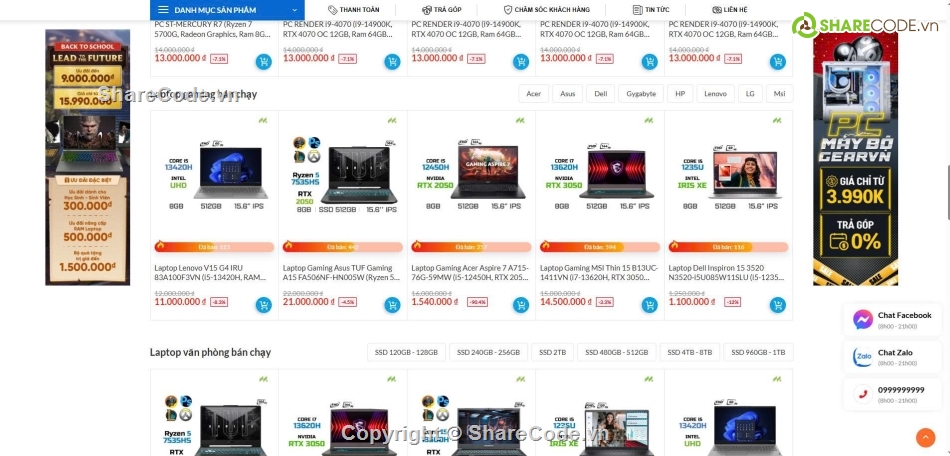
Task: Open Lenovo V15 laptop product image
Action: [214, 175]
